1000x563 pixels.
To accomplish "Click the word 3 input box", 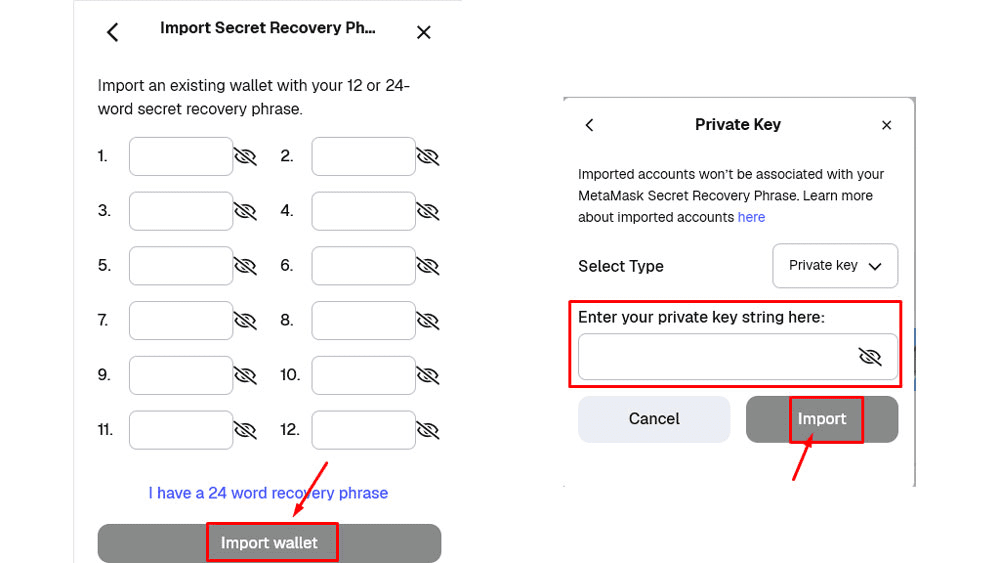I will coord(181,211).
